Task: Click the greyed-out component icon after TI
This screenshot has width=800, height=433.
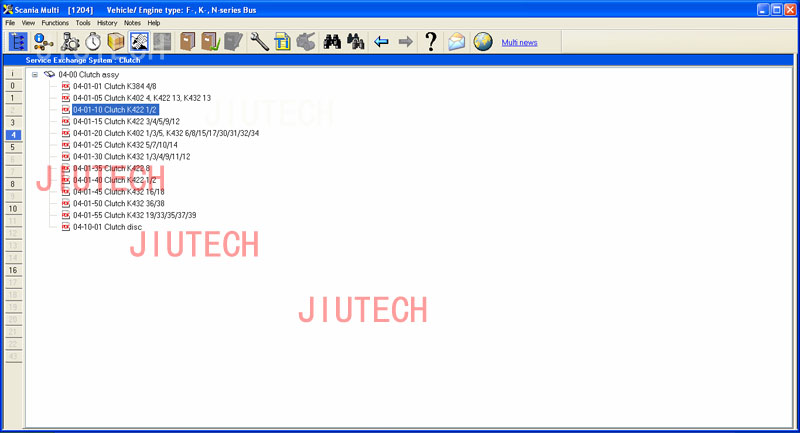Action: [306, 42]
